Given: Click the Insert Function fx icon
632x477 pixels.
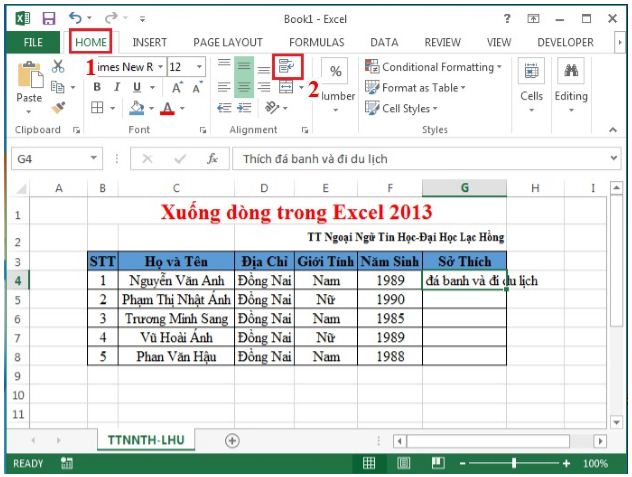Looking at the screenshot, I should (212, 159).
